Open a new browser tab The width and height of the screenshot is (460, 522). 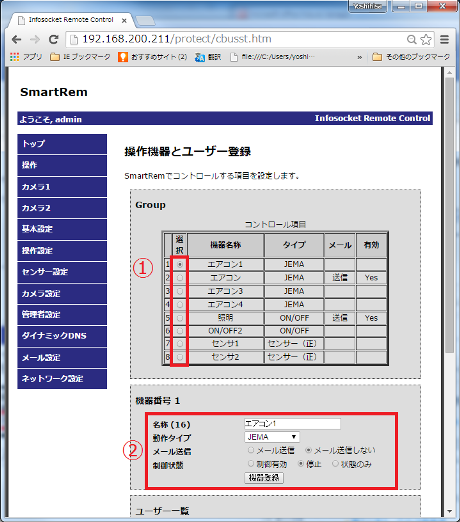tap(146, 21)
